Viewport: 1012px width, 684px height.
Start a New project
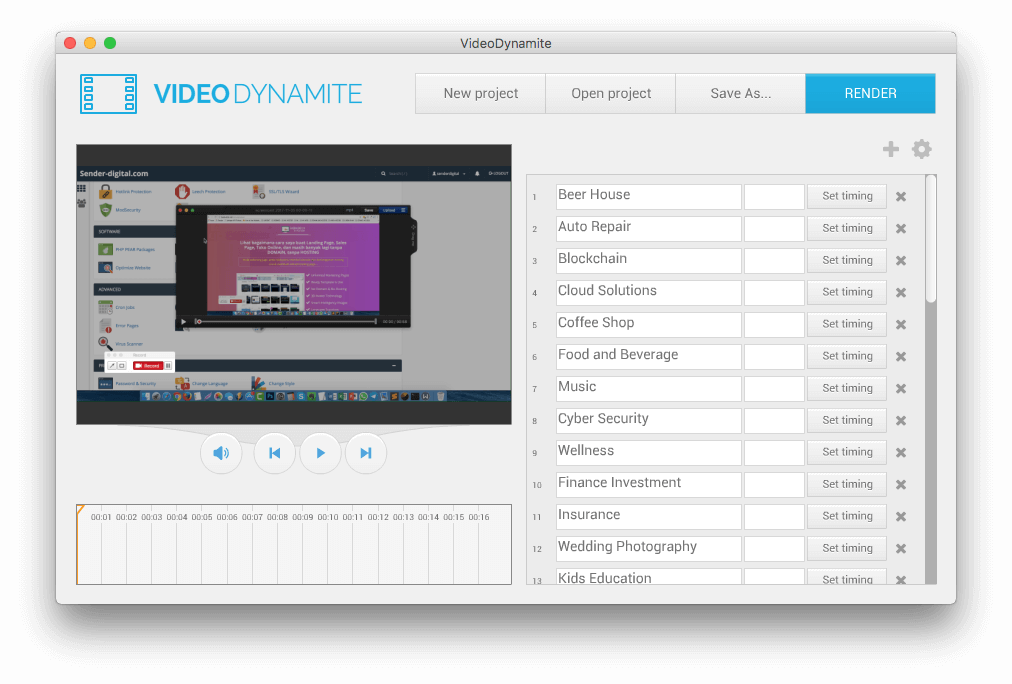(x=480, y=93)
